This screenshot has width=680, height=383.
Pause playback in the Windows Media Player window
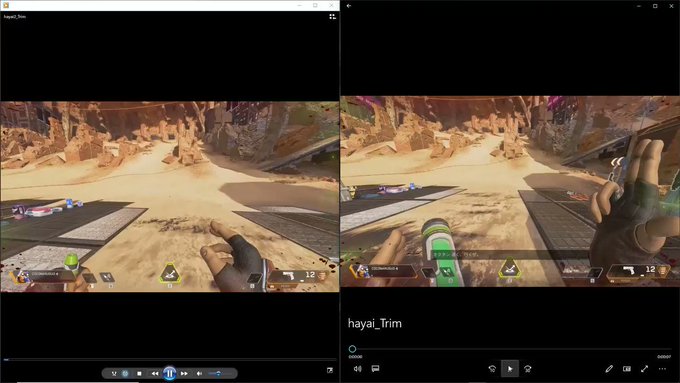coord(170,373)
